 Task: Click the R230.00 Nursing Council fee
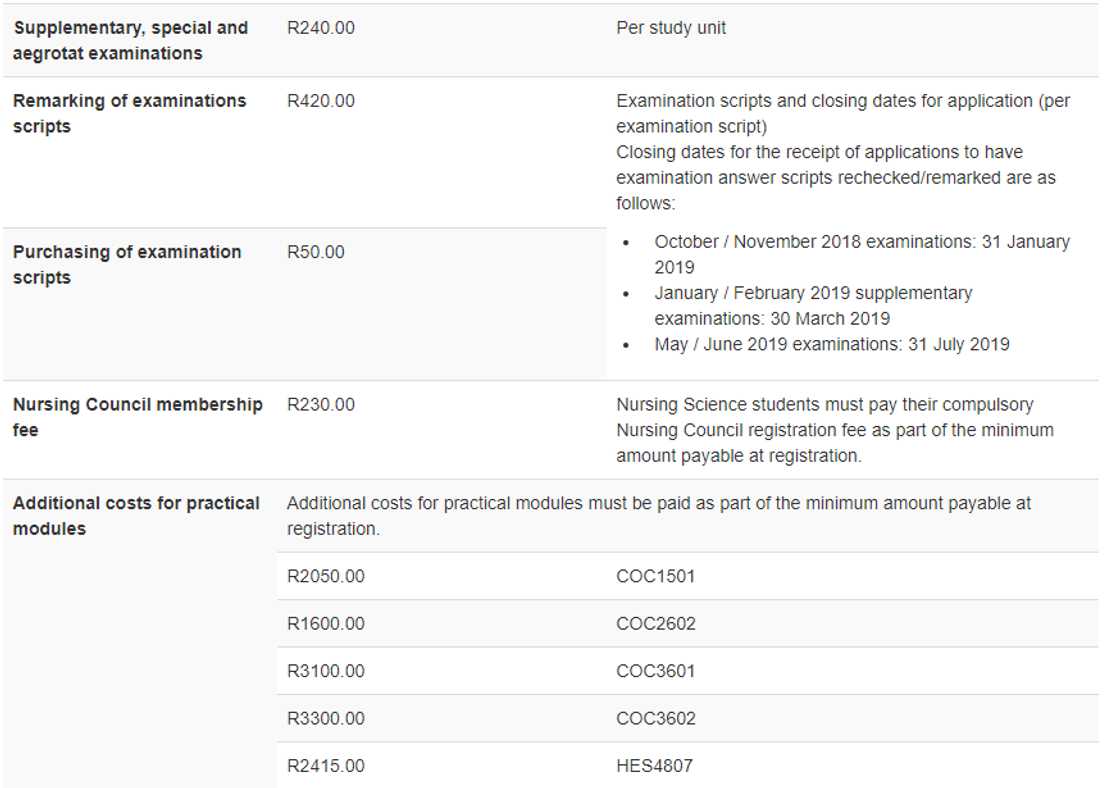pyautogui.click(x=320, y=404)
